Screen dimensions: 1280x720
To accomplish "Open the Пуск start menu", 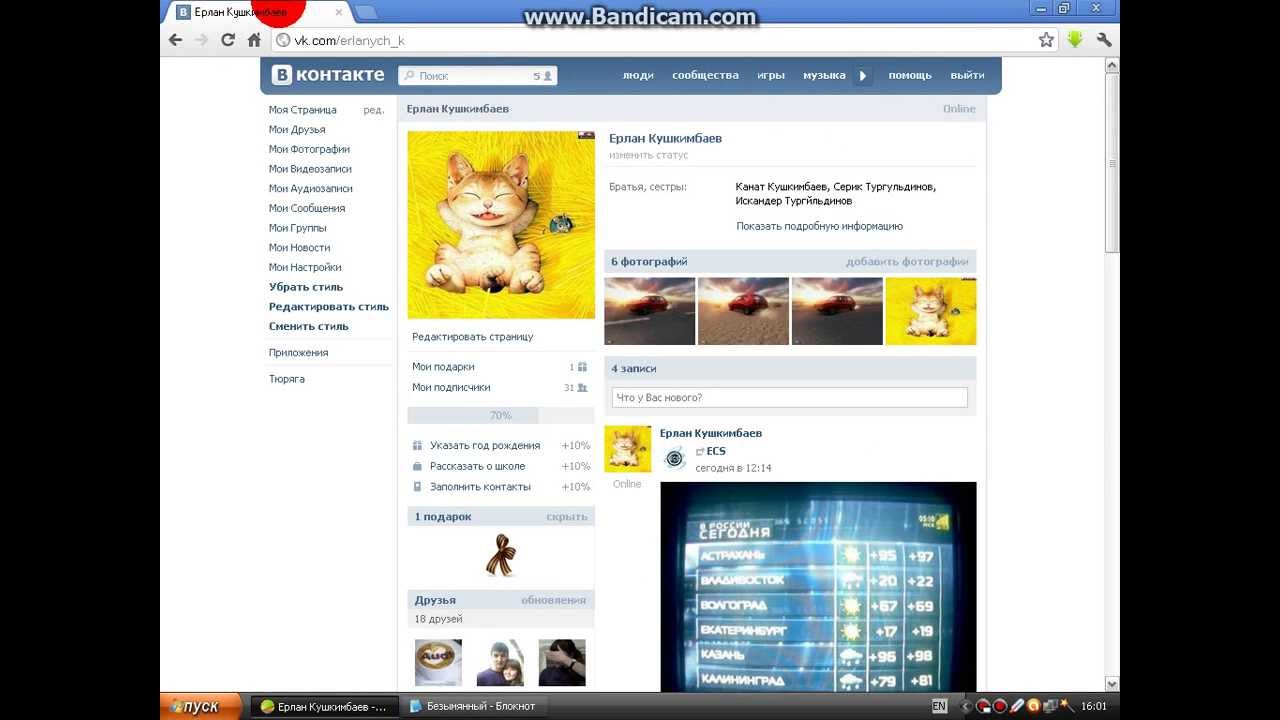I will point(201,706).
